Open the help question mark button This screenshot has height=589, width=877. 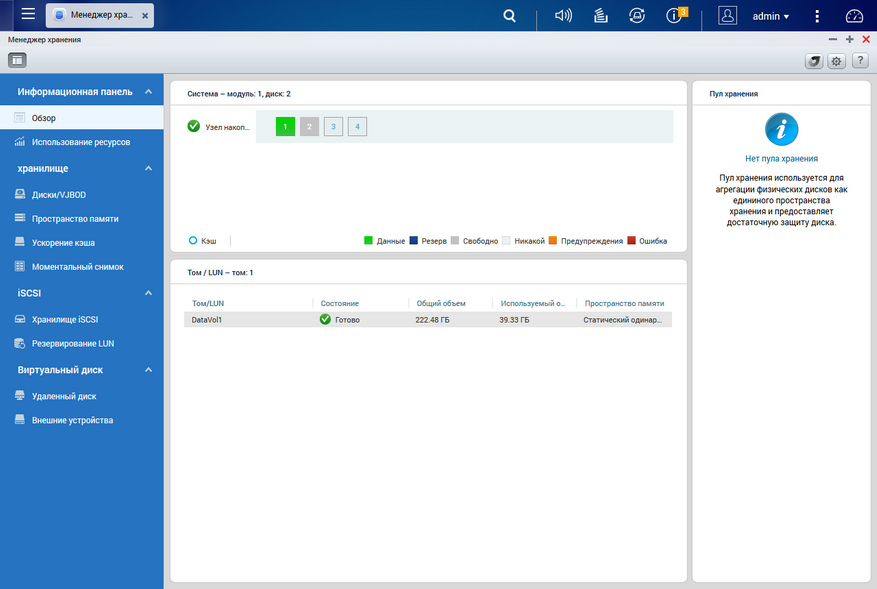click(x=860, y=60)
